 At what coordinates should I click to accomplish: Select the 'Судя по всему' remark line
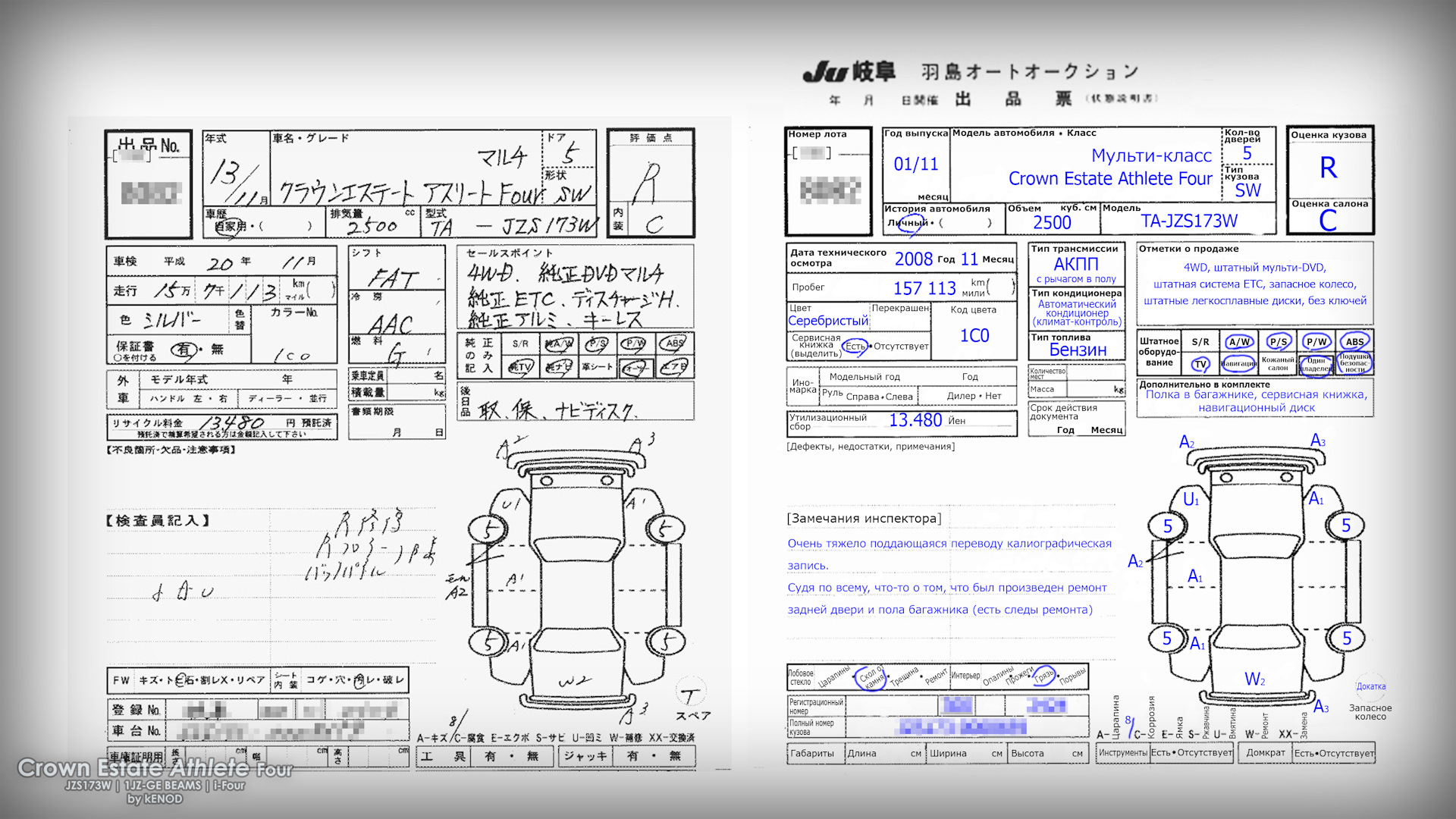pos(947,588)
